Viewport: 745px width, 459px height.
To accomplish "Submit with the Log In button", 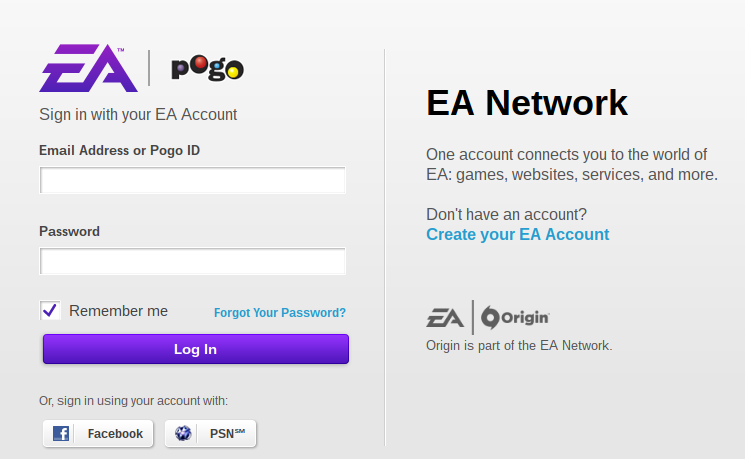I will point(196,349).
